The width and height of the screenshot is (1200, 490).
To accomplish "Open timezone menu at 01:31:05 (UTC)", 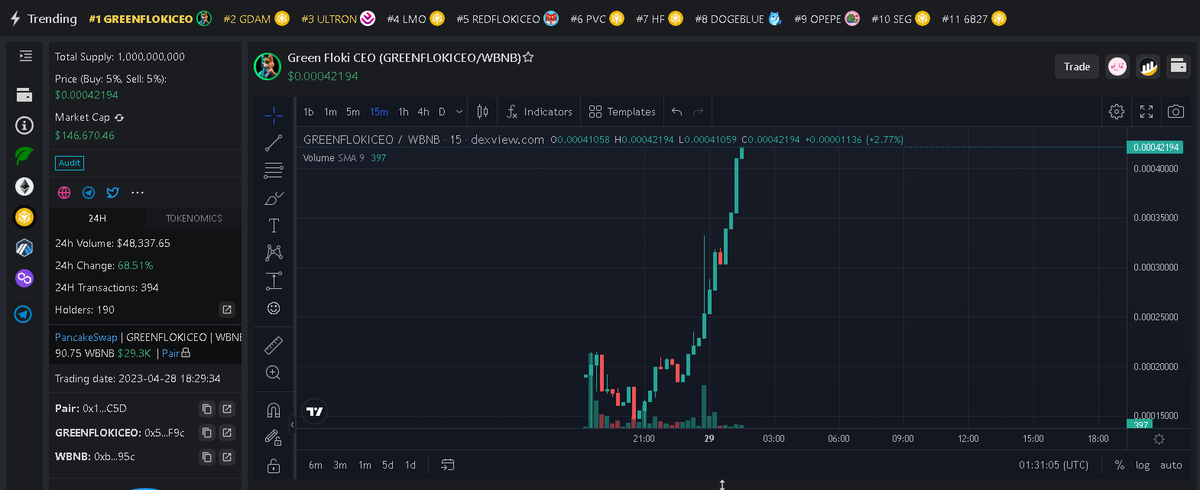I will (x=1054, y=465).
